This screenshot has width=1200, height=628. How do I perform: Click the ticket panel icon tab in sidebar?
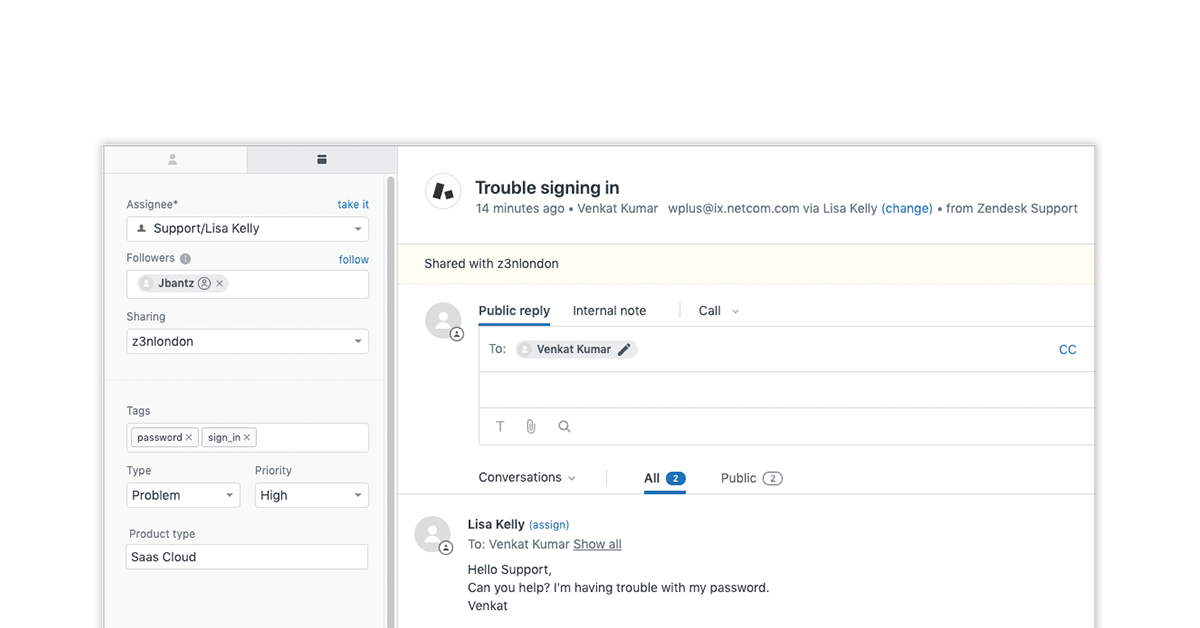point(321,160)
